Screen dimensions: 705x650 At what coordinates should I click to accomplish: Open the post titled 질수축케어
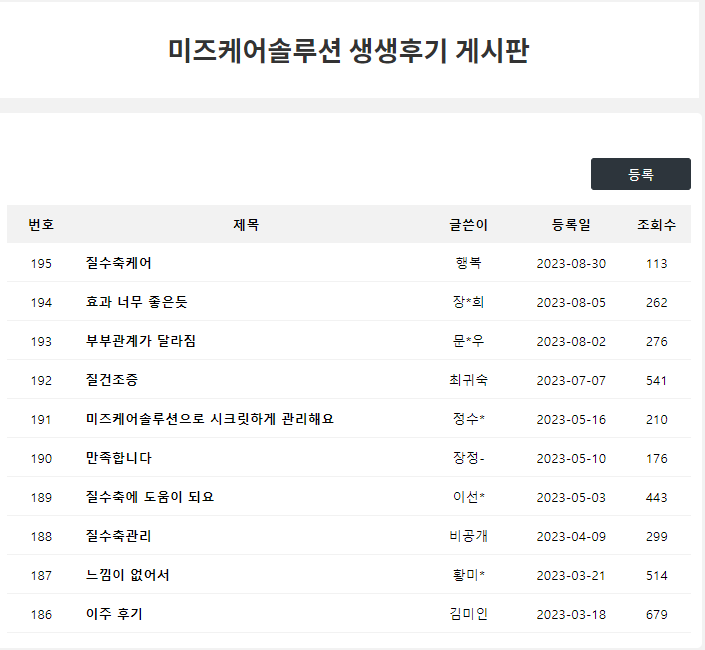tap(119, 263)
